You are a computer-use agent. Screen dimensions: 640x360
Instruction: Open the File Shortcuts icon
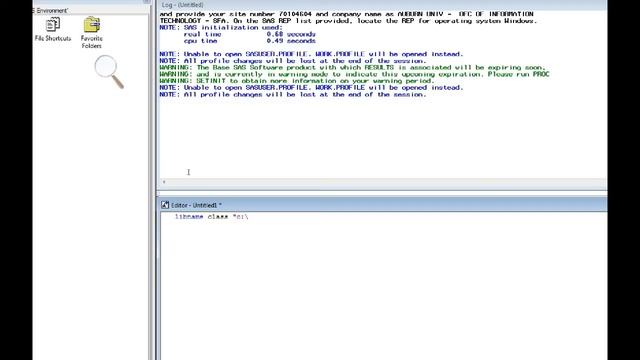point(53,29)
